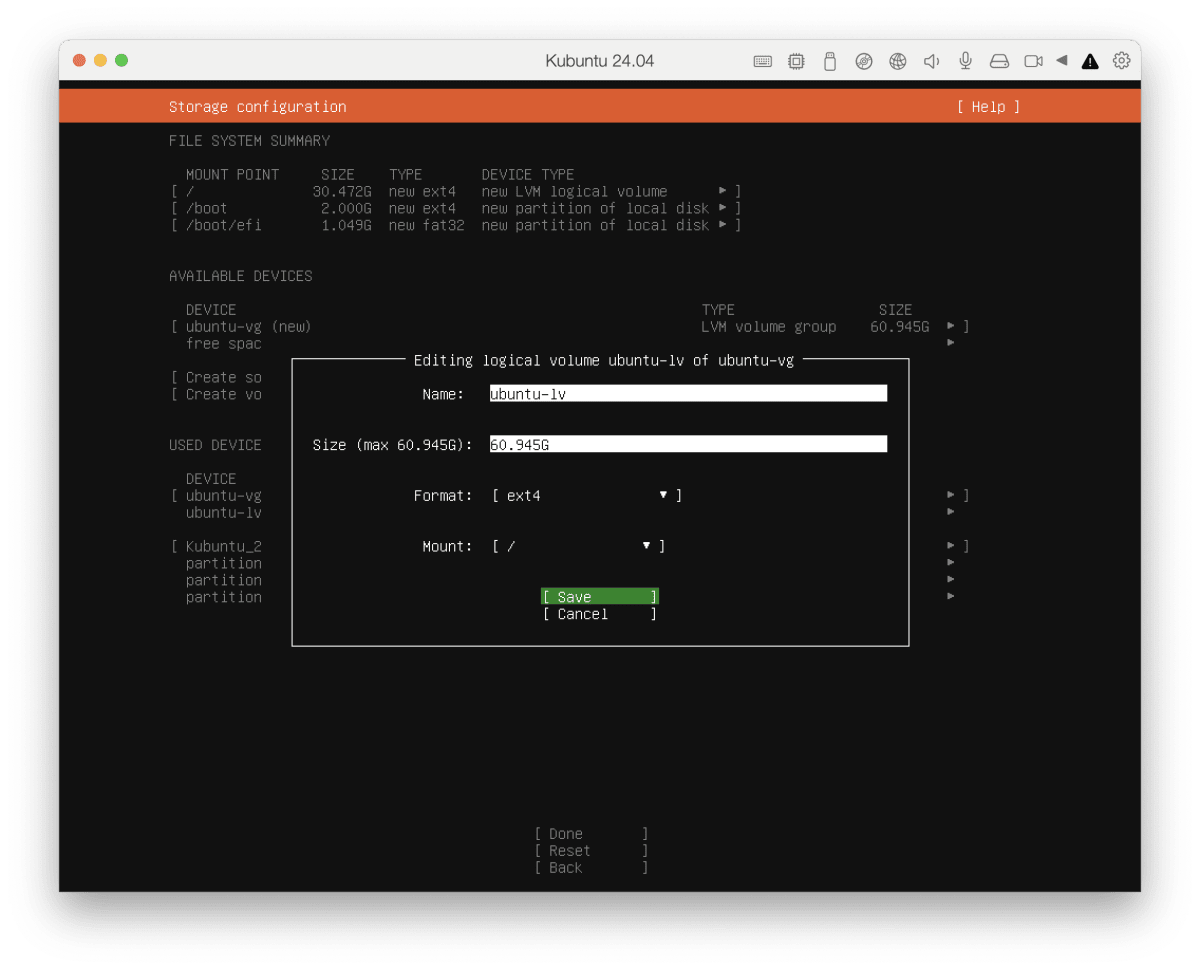
Task: Select the /boot/efi mount point entry
Action: pos(223,225)
